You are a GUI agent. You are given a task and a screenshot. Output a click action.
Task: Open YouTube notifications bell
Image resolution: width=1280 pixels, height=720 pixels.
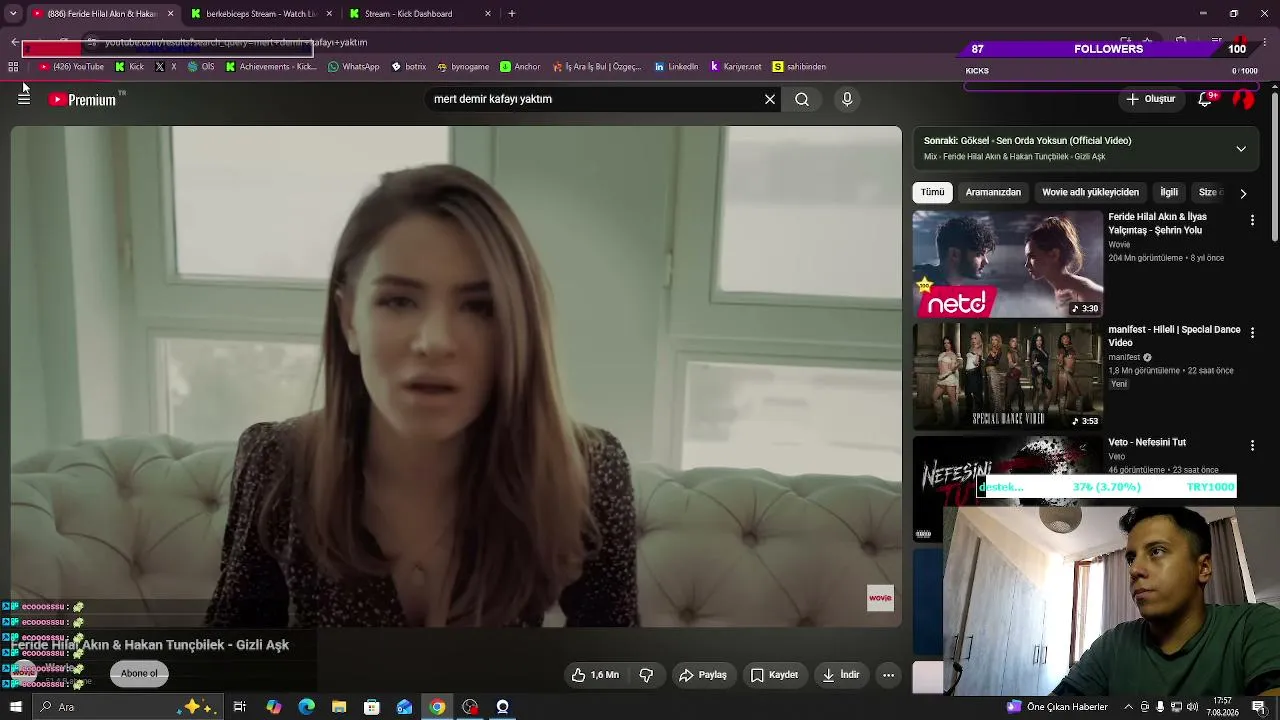click(1205, 99)
